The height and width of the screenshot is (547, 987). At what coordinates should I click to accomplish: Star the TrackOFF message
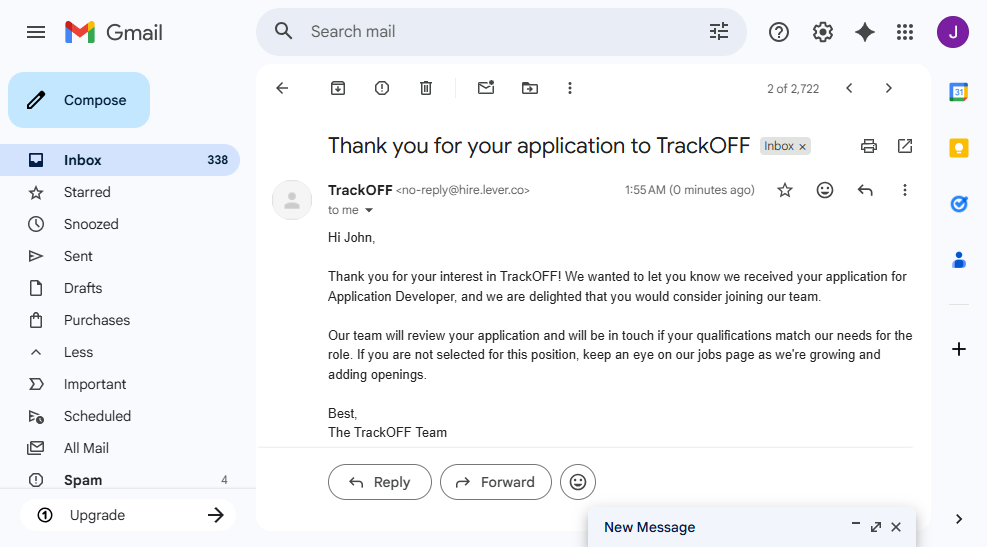[x=785, y=190]
